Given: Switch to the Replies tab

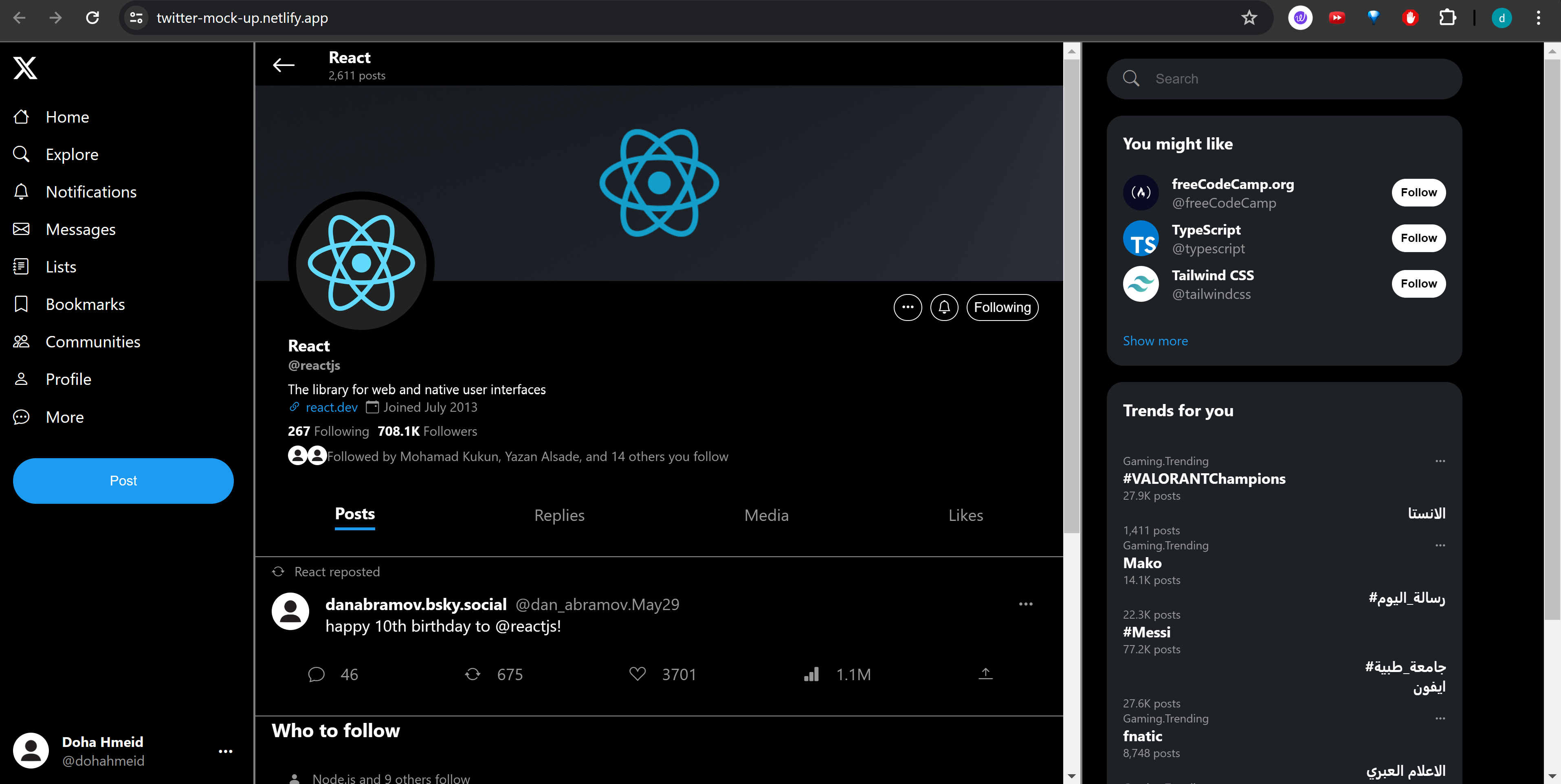Looking at the screenshot, I should coord(559,515).
